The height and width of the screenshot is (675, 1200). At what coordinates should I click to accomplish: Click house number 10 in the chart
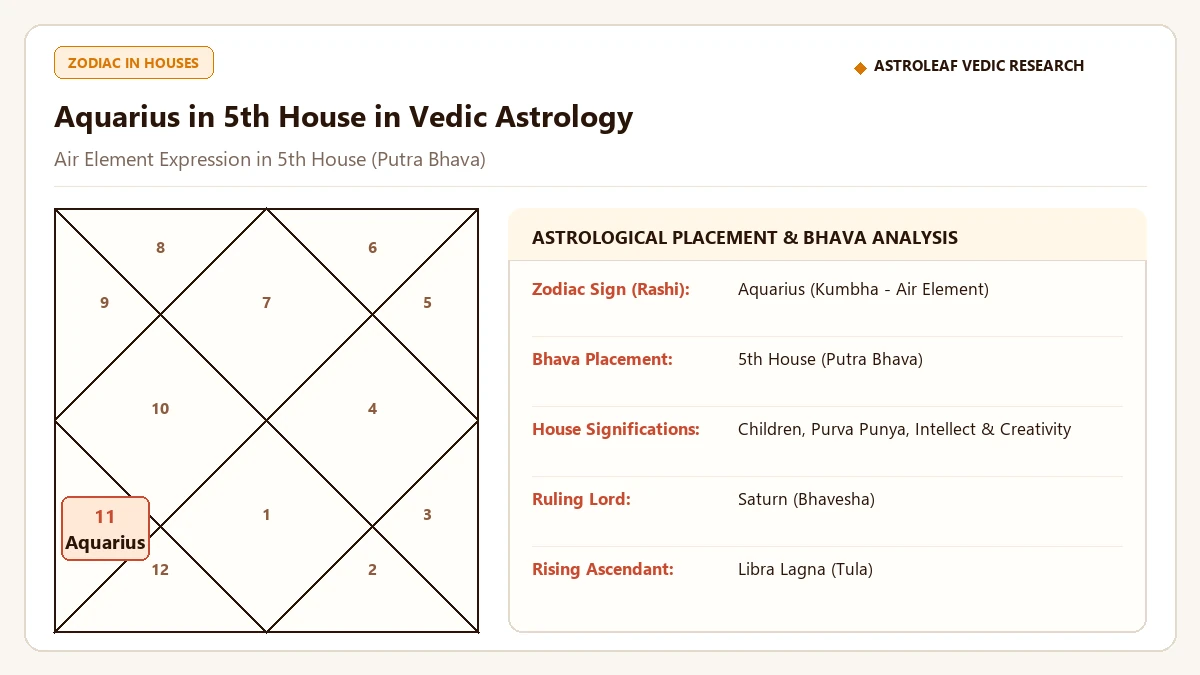point(160,409)
